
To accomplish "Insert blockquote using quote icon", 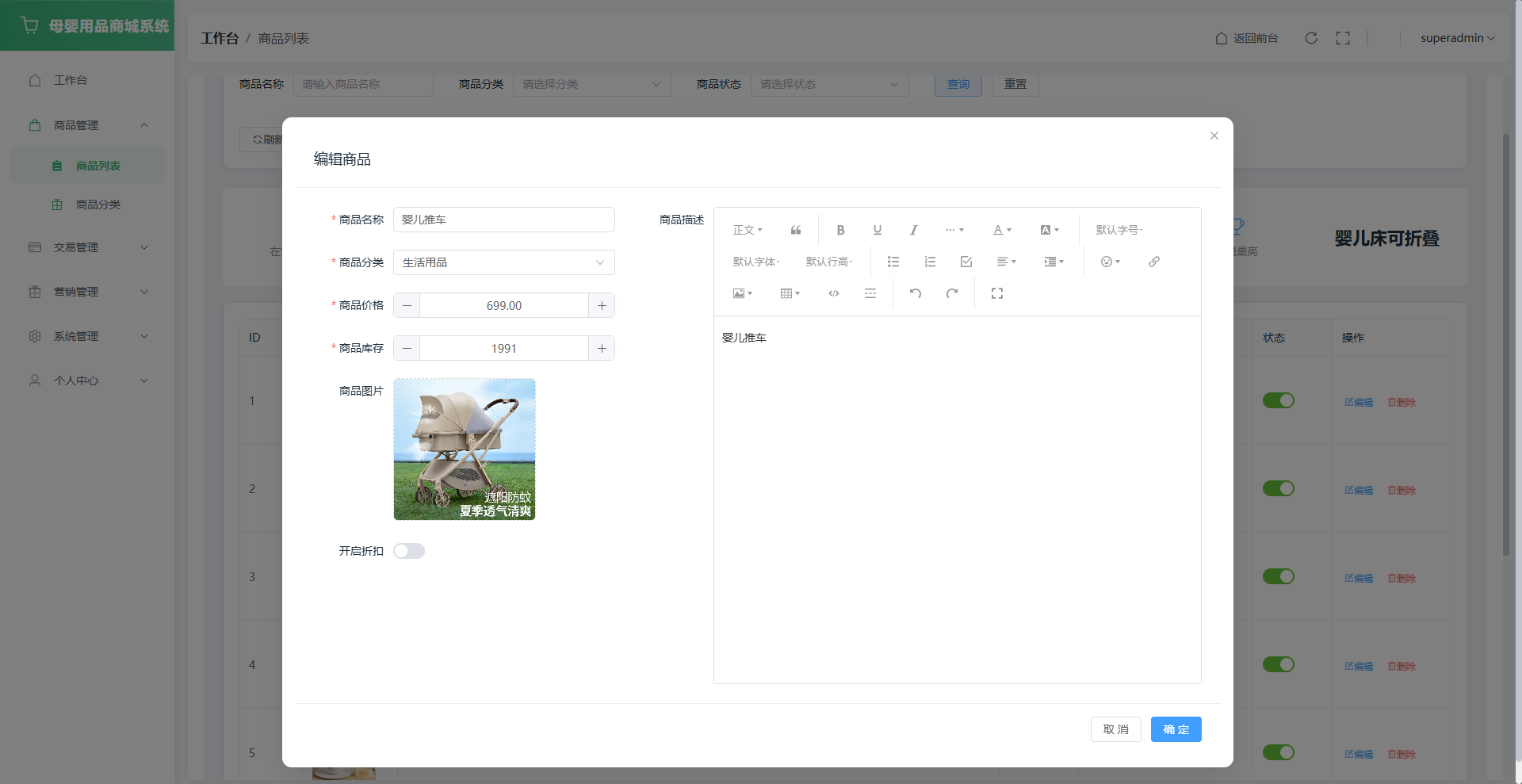I will pyautogui.click(x=796, y=230).
